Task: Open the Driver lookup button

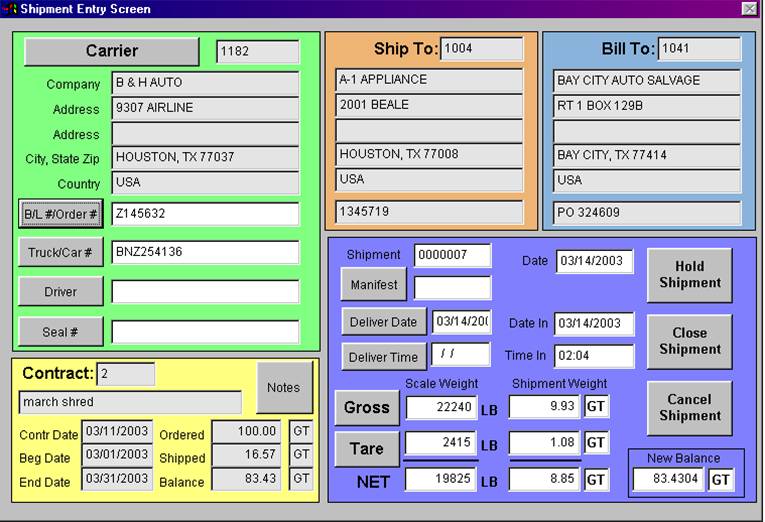Action: coord(60,291)
